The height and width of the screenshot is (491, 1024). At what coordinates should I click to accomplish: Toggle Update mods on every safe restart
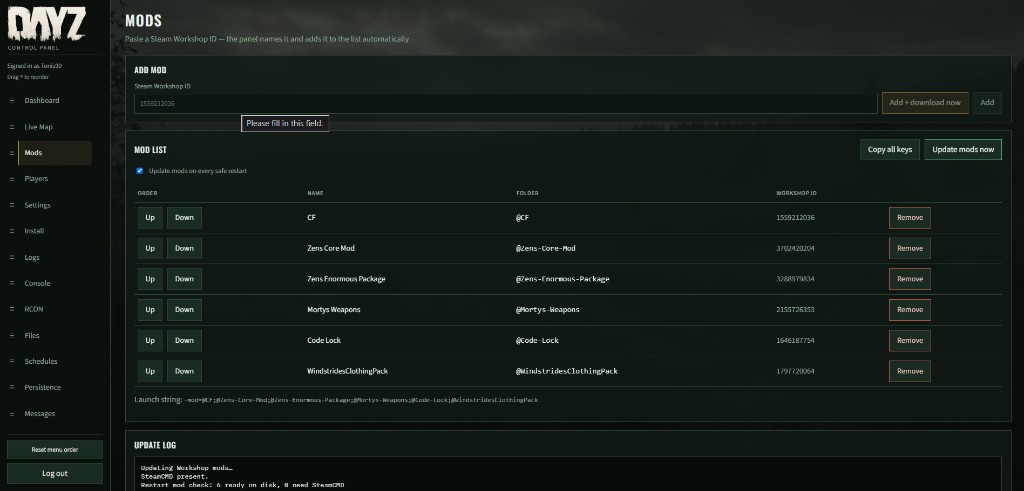coord(139,170)
